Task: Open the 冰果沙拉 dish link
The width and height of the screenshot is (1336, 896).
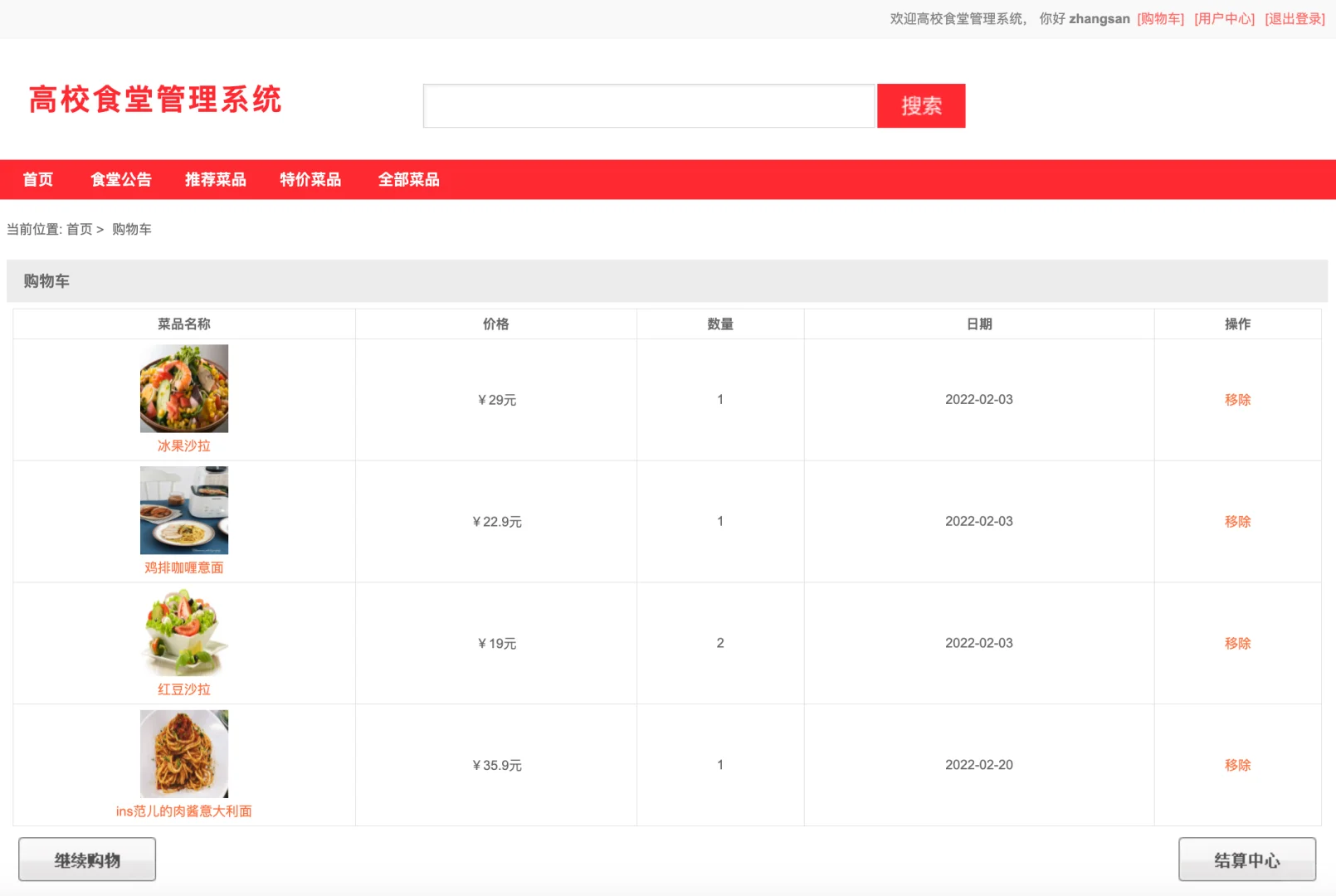Action: click(183, 446)
